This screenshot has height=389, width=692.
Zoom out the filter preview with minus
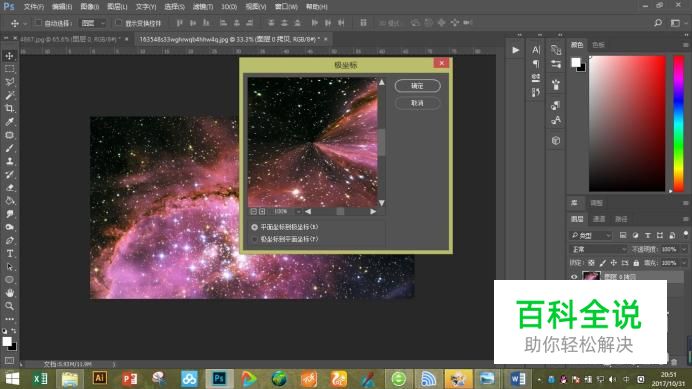coord(254,212)
